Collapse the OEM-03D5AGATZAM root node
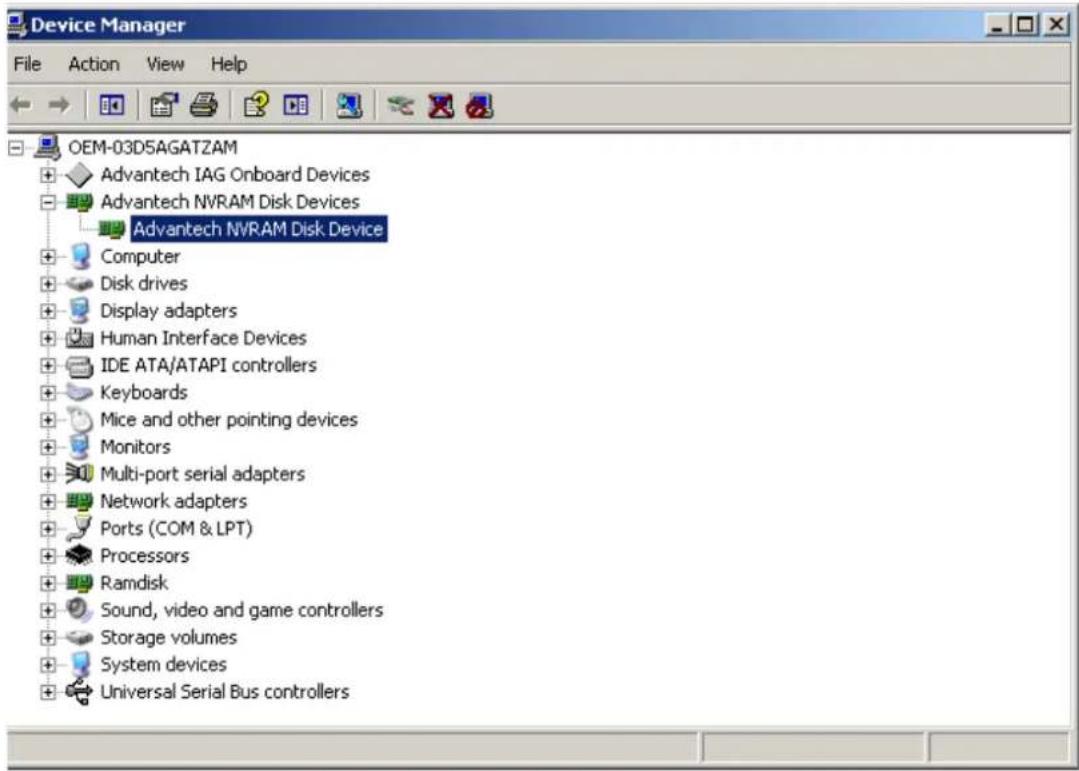The width and height of the screenshot is (1079, 771). click(15, 148)
